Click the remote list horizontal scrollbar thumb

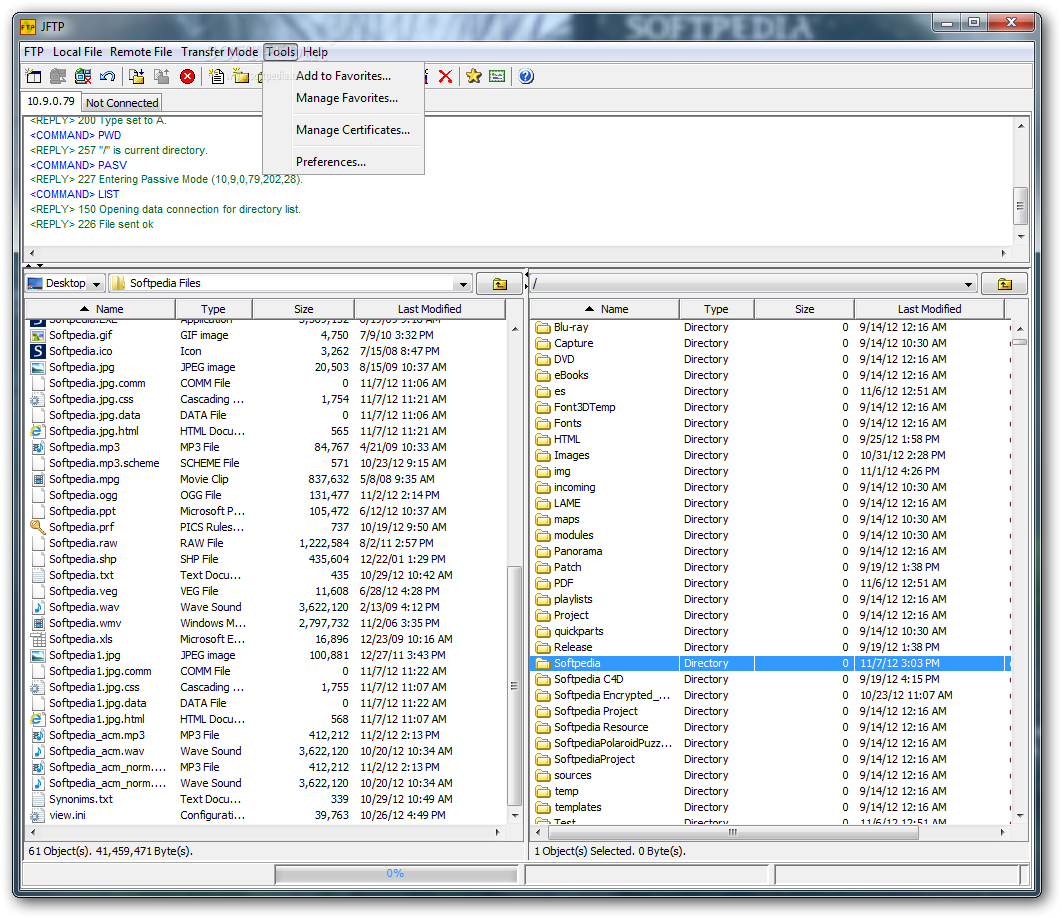pos(732,833)
